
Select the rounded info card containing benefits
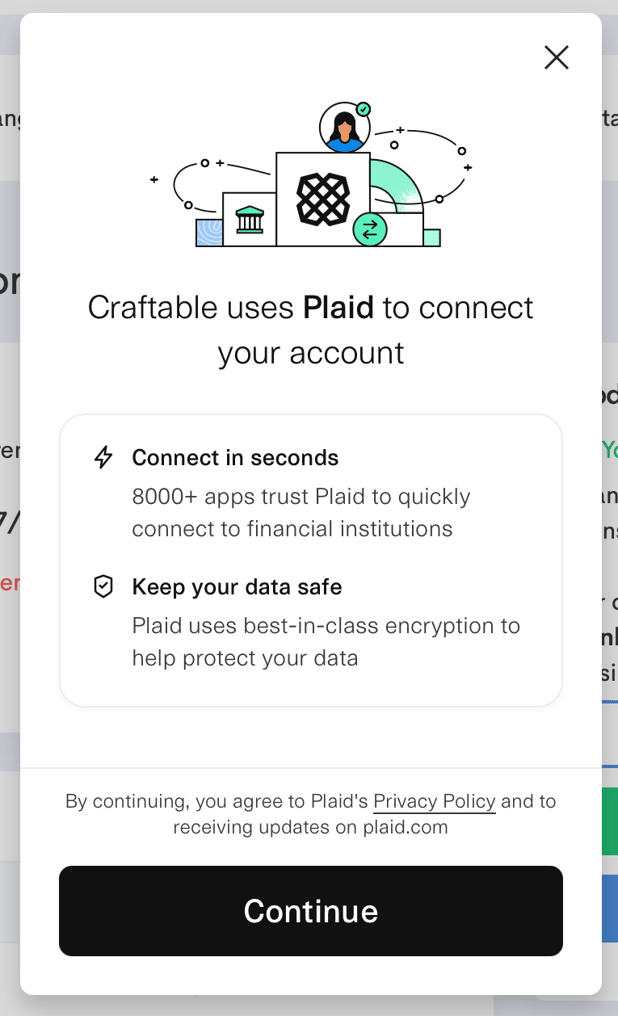coord(311,560)
